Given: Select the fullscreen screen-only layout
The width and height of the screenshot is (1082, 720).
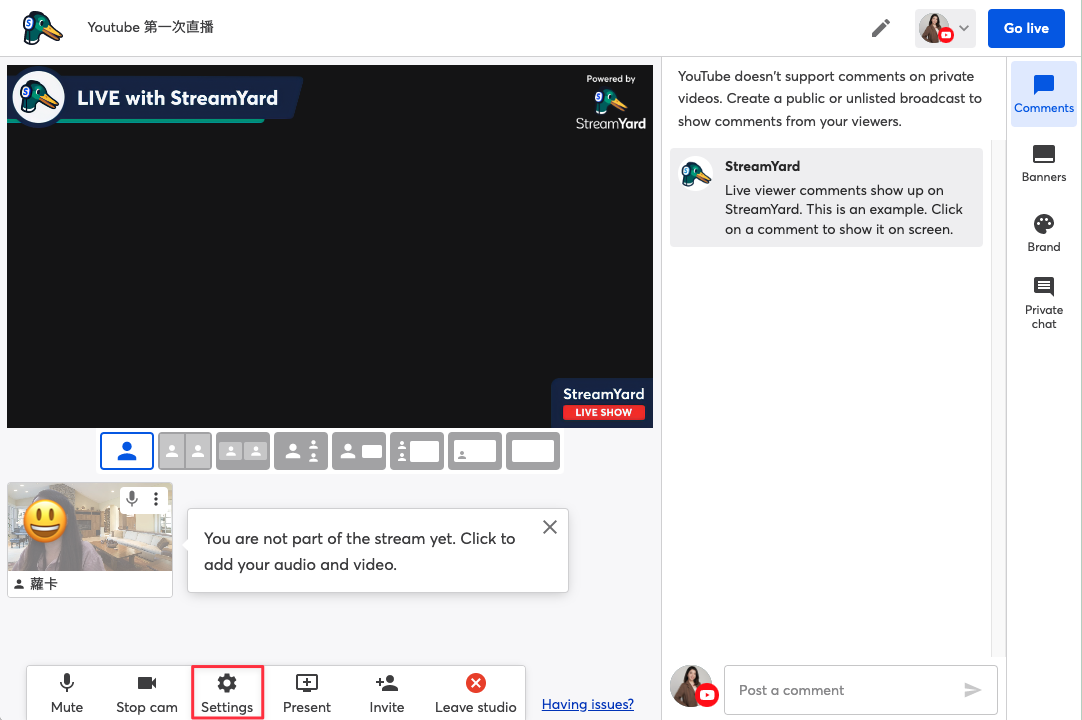Looking at the screenshot, I should click(x=533, y=451).
